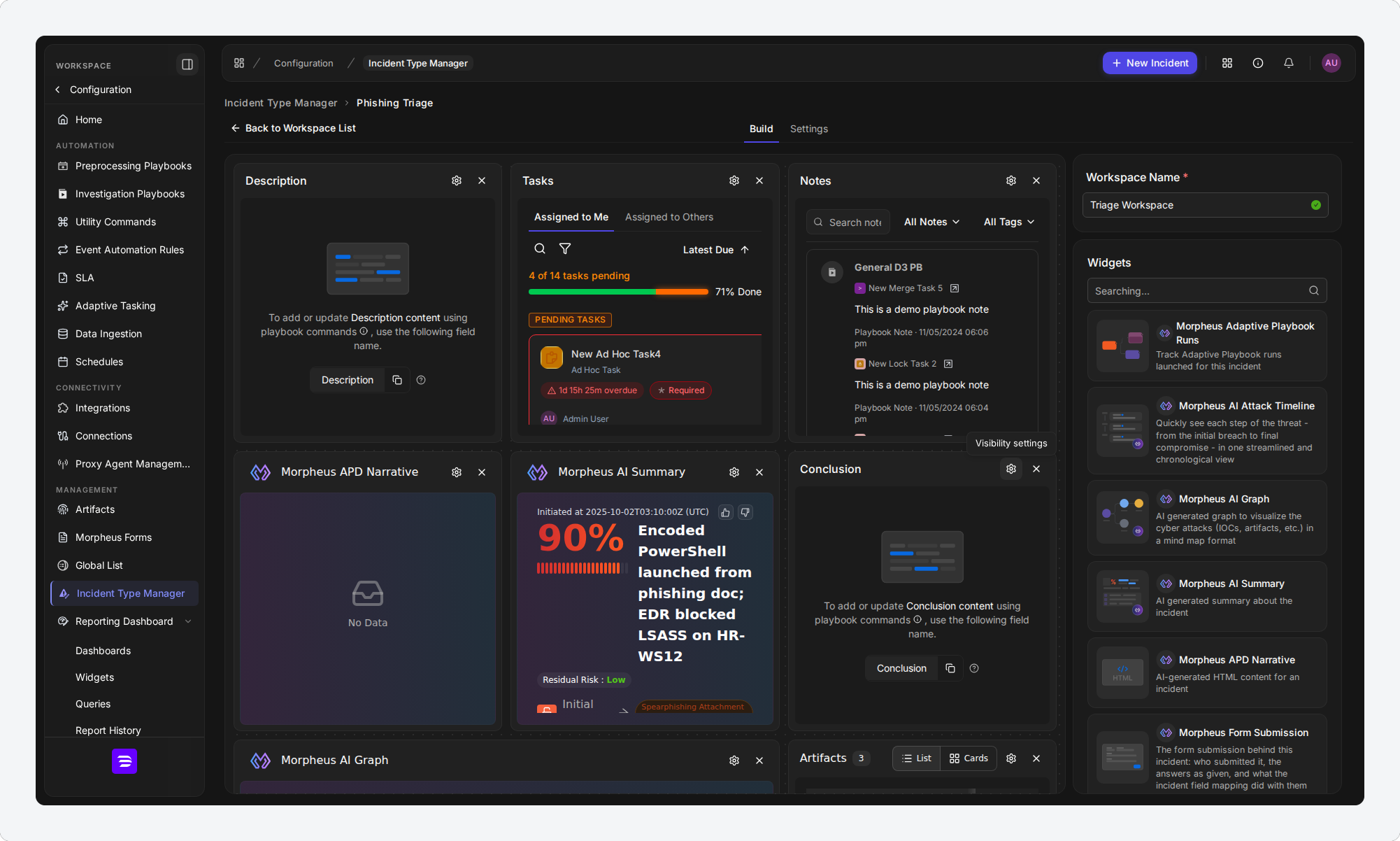Select the Build tab
The height and width of the screenshot is (841, 1400).
(761, 129)
